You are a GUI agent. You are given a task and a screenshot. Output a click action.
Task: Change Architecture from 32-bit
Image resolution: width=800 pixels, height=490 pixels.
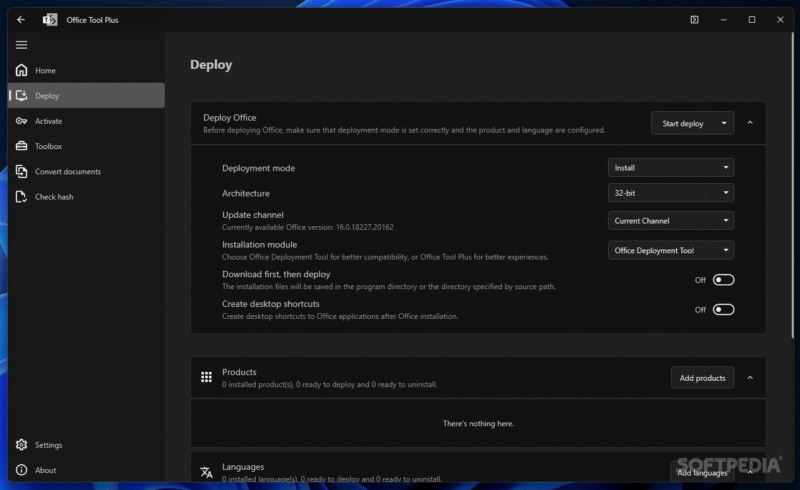671,193
